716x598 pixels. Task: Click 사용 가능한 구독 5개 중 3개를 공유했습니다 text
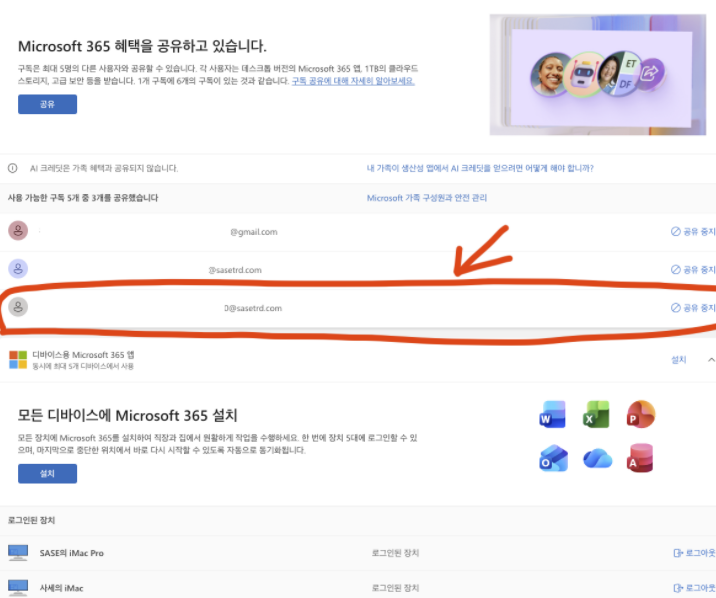point(83,198)
